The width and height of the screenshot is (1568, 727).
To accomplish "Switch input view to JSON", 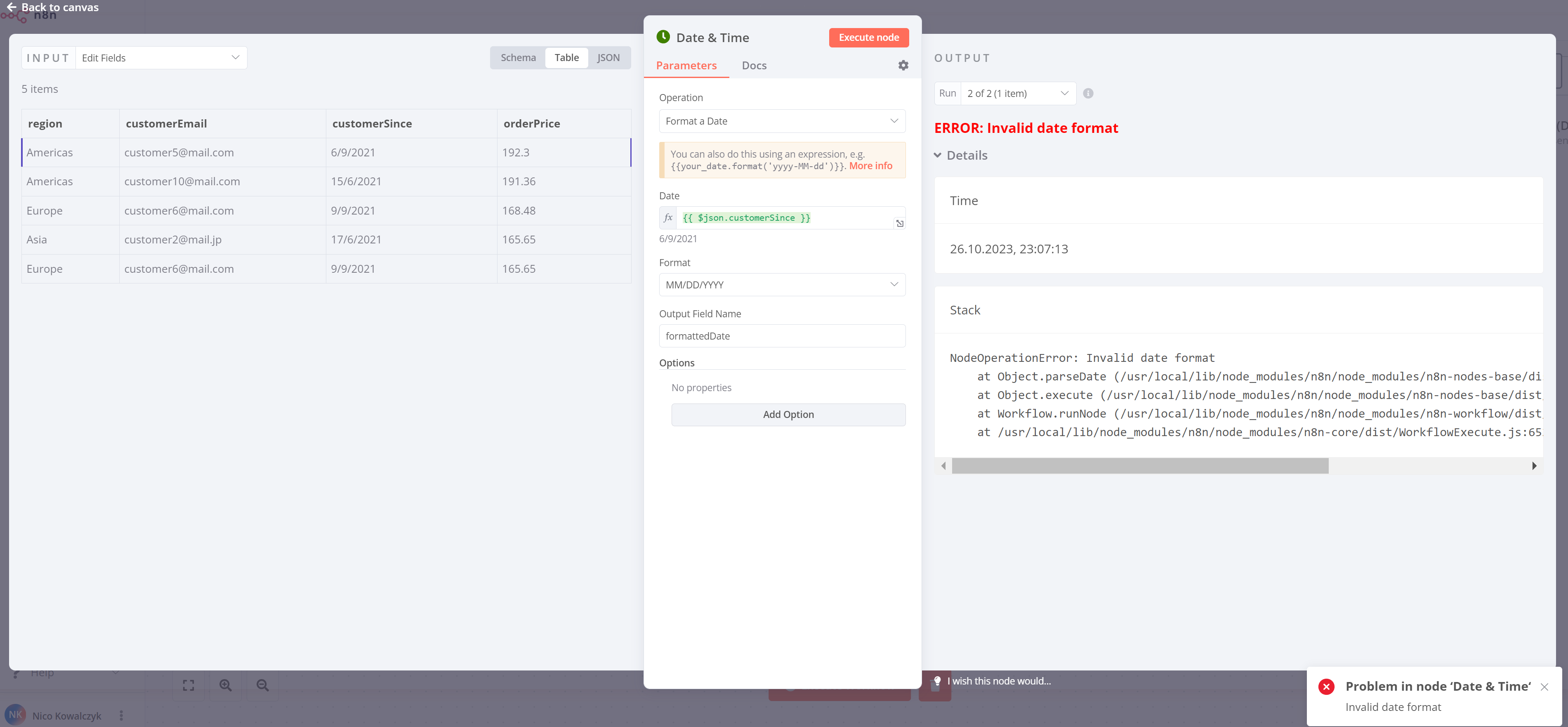I will pyautogui.click(x=608, y=57).
